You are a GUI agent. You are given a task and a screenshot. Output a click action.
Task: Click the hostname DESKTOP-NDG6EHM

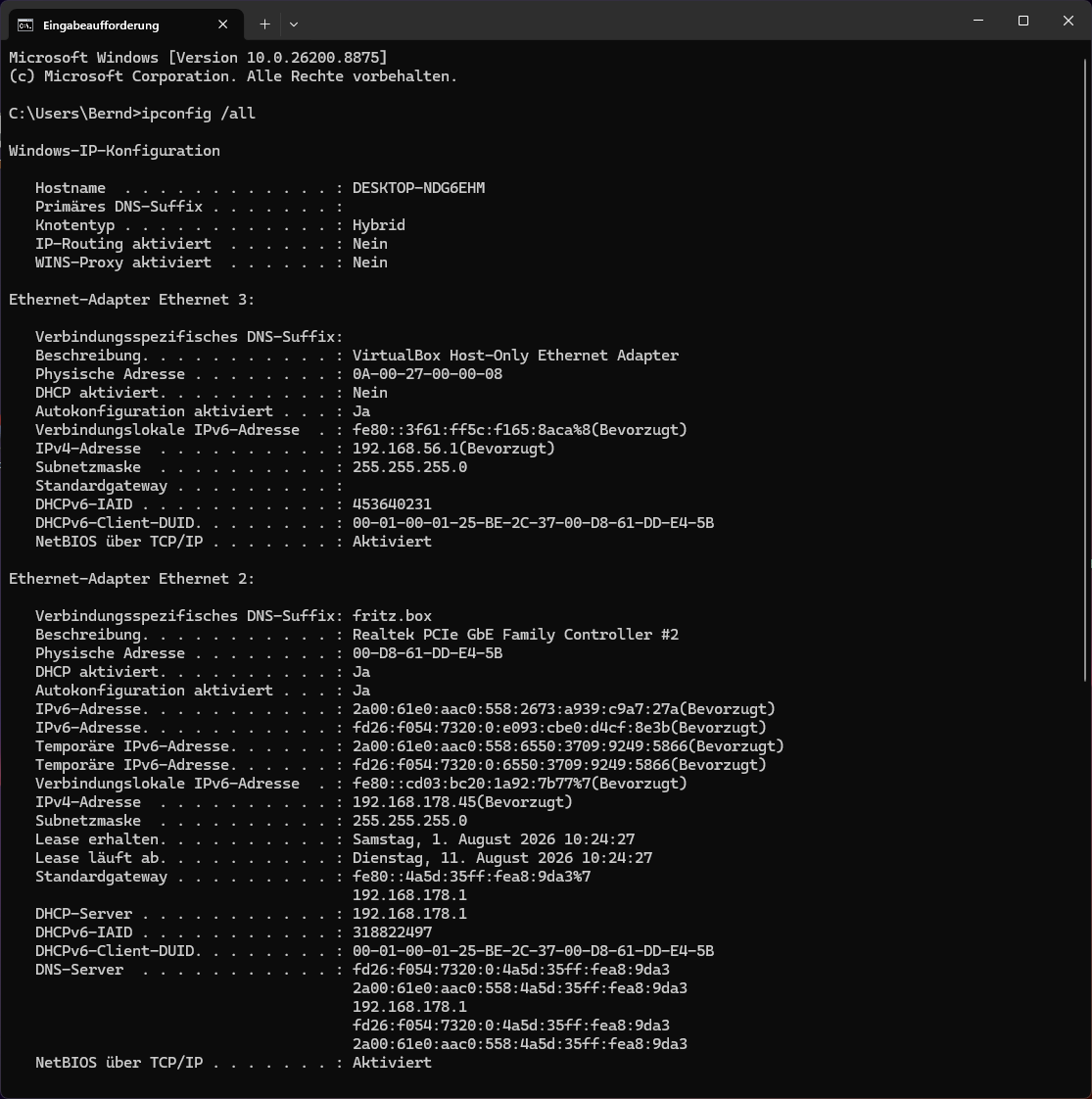(418, 188)
